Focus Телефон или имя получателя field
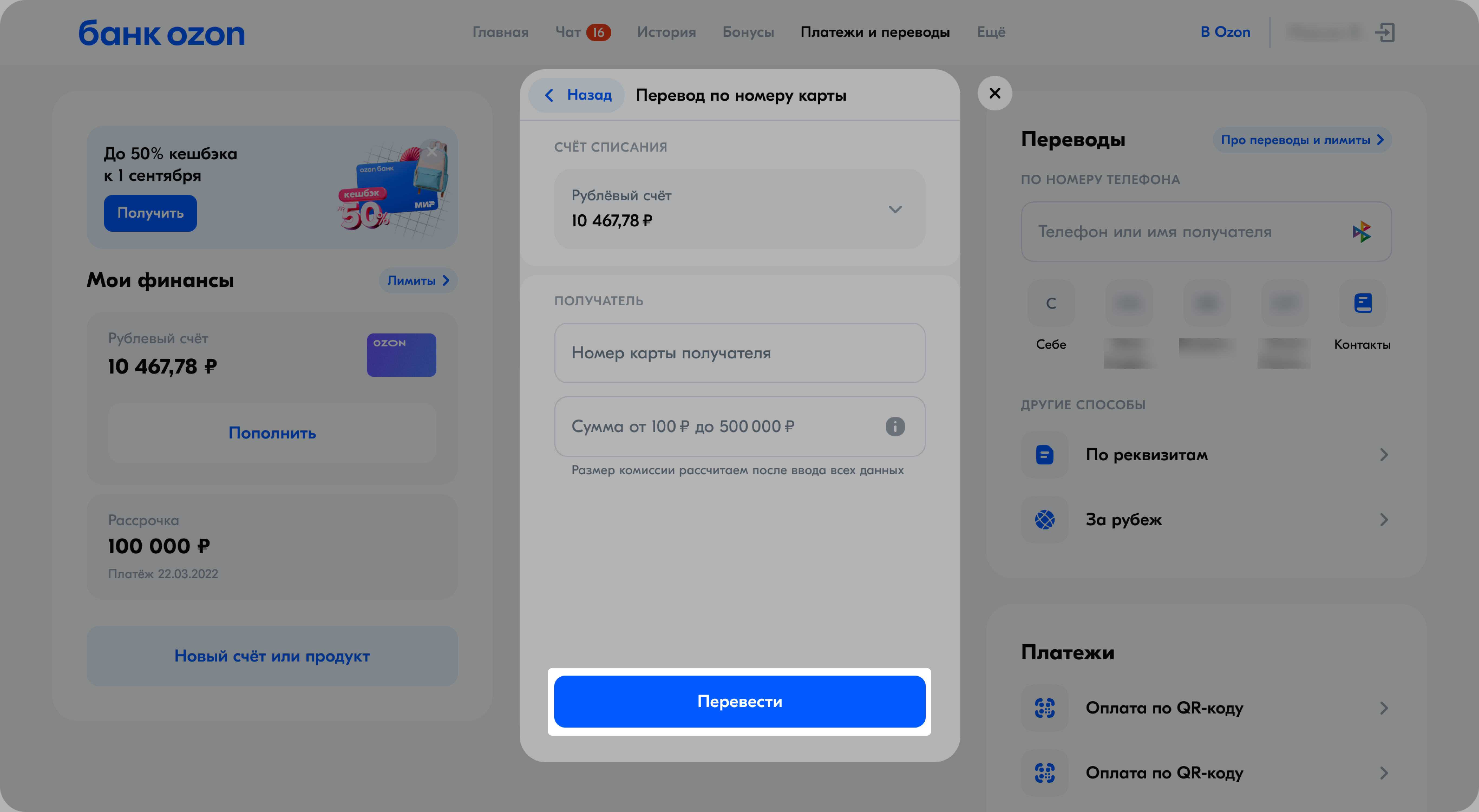 pos(1206,231)
